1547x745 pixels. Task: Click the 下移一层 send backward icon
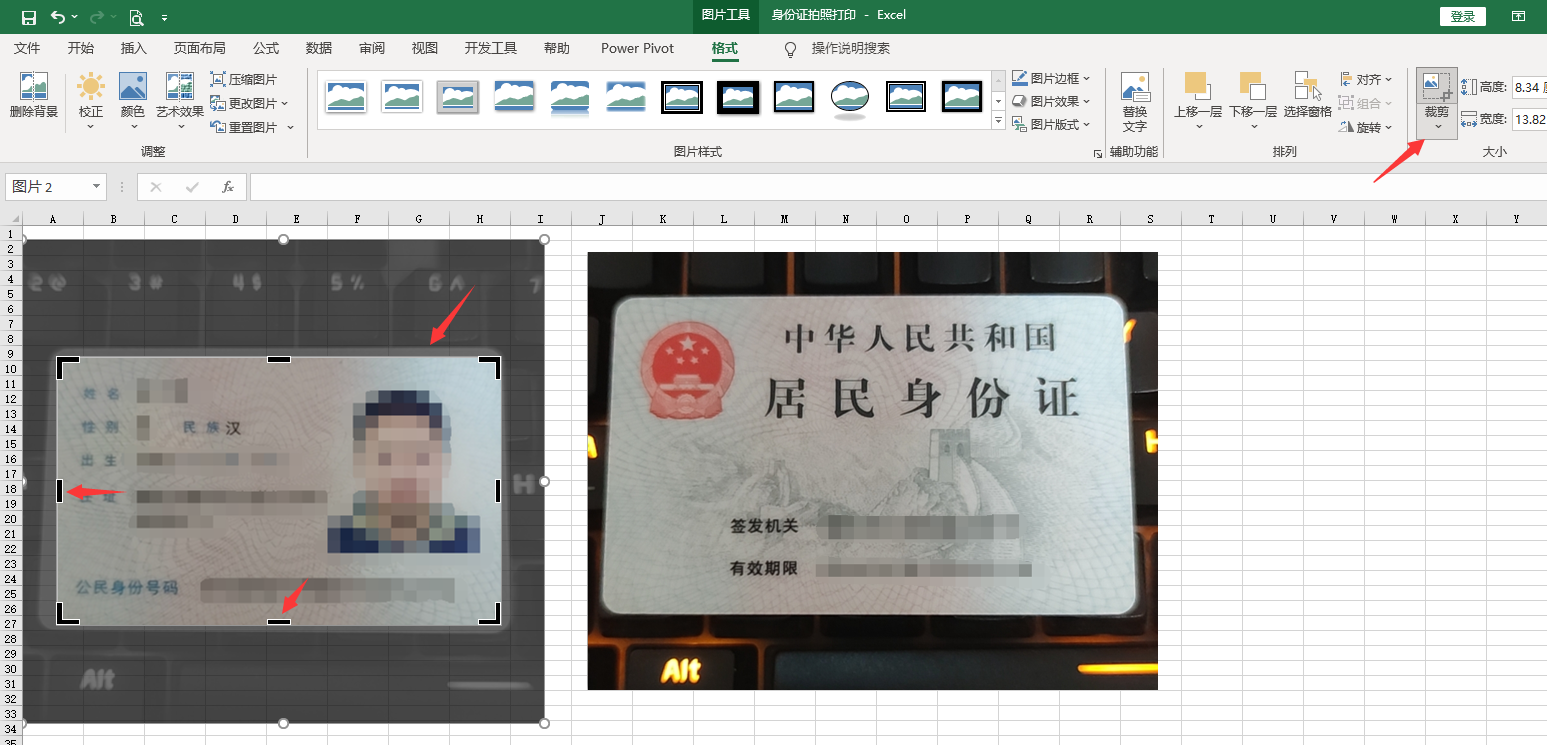(1253, 87)
